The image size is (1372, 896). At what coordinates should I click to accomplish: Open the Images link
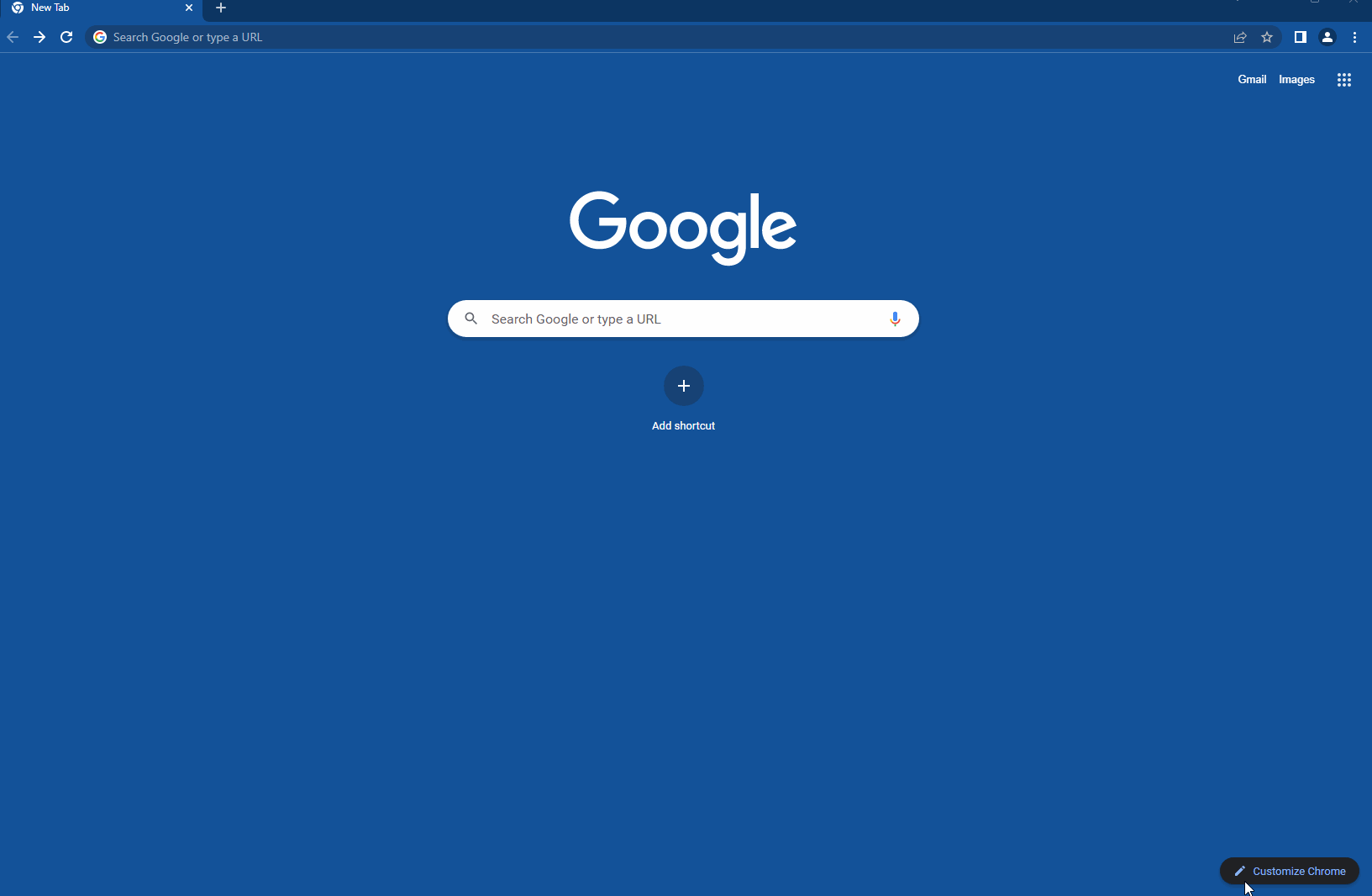pyautogui.click(x=1296, y=80)
